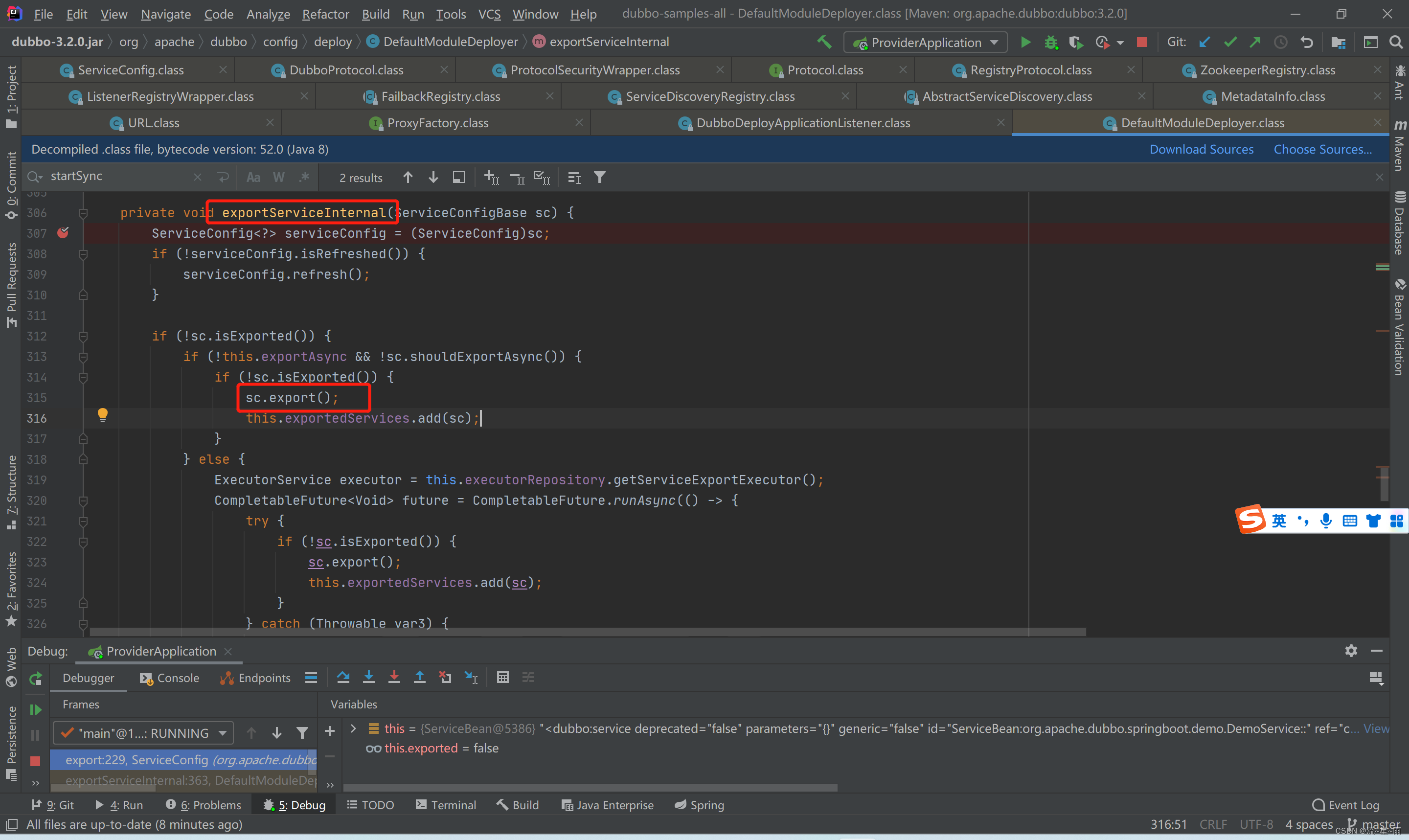Open the Event Log tool window
This screenshot has width=1409, height=840.
(x=1346, y=805)
